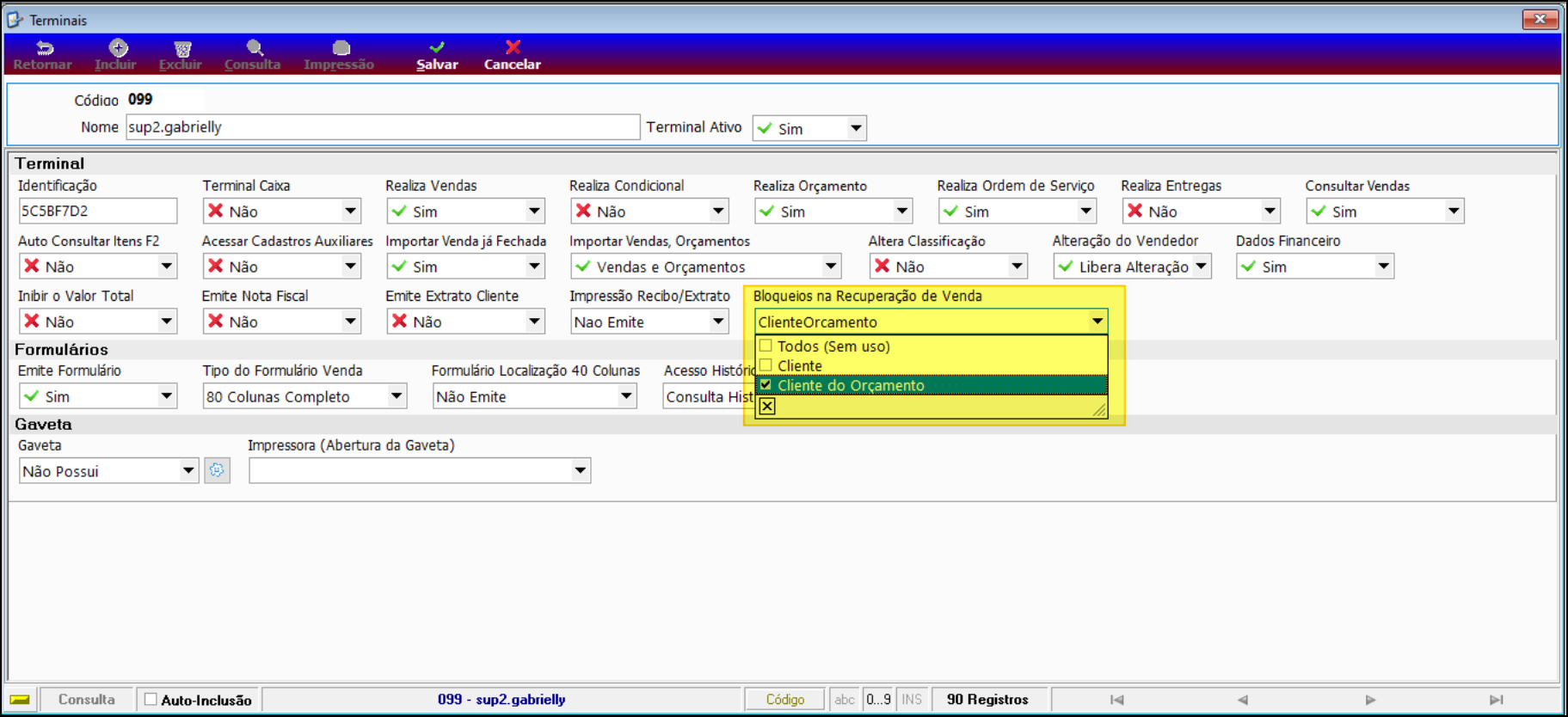Image resolution: width=1568 pixels, height=717 pixels.
Task: Click the 90 Registros status text
Action: click(987, 700)
